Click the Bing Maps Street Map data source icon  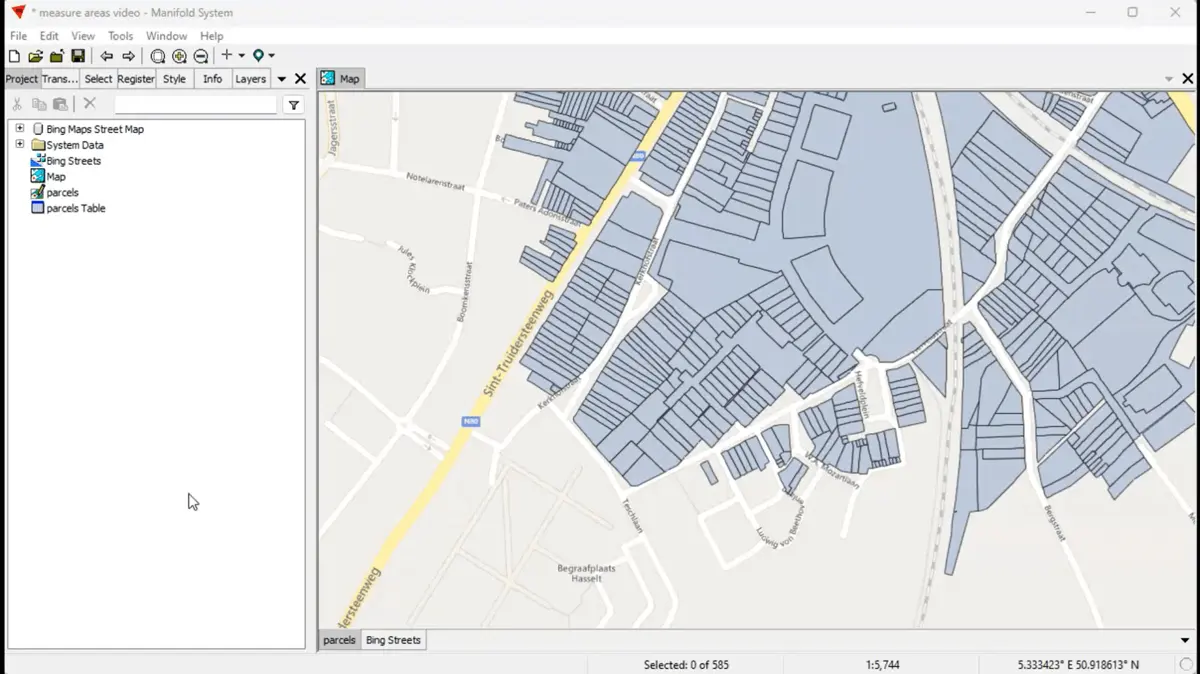(x=38, y=129)
